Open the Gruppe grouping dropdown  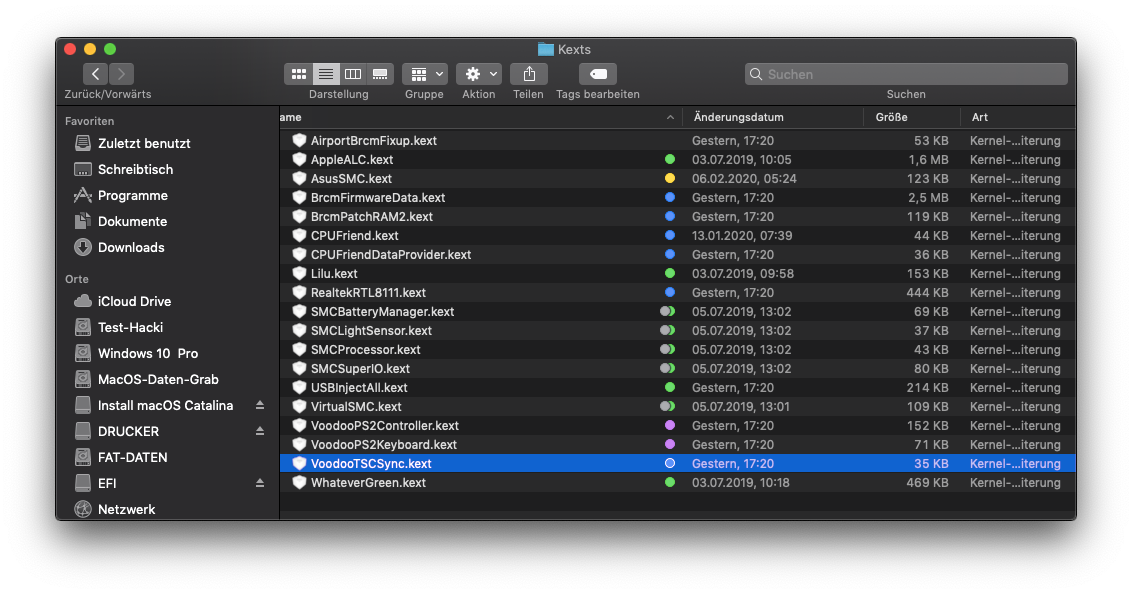click(425, 74)
